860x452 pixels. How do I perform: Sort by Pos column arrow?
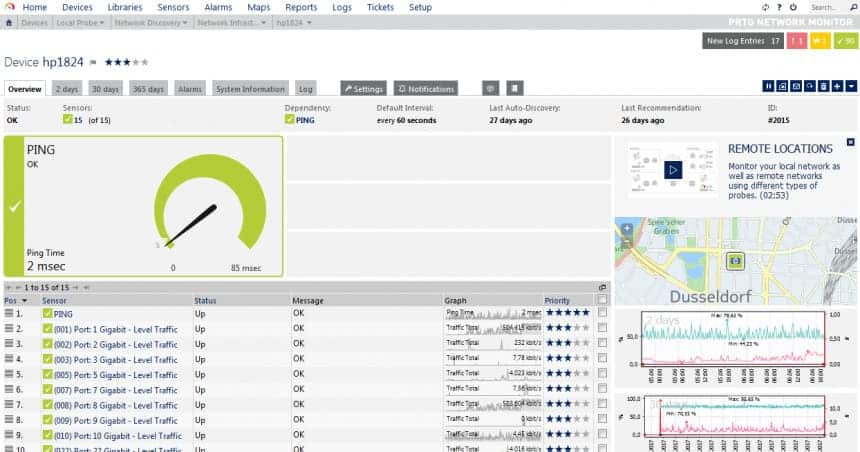click(24, 301)
